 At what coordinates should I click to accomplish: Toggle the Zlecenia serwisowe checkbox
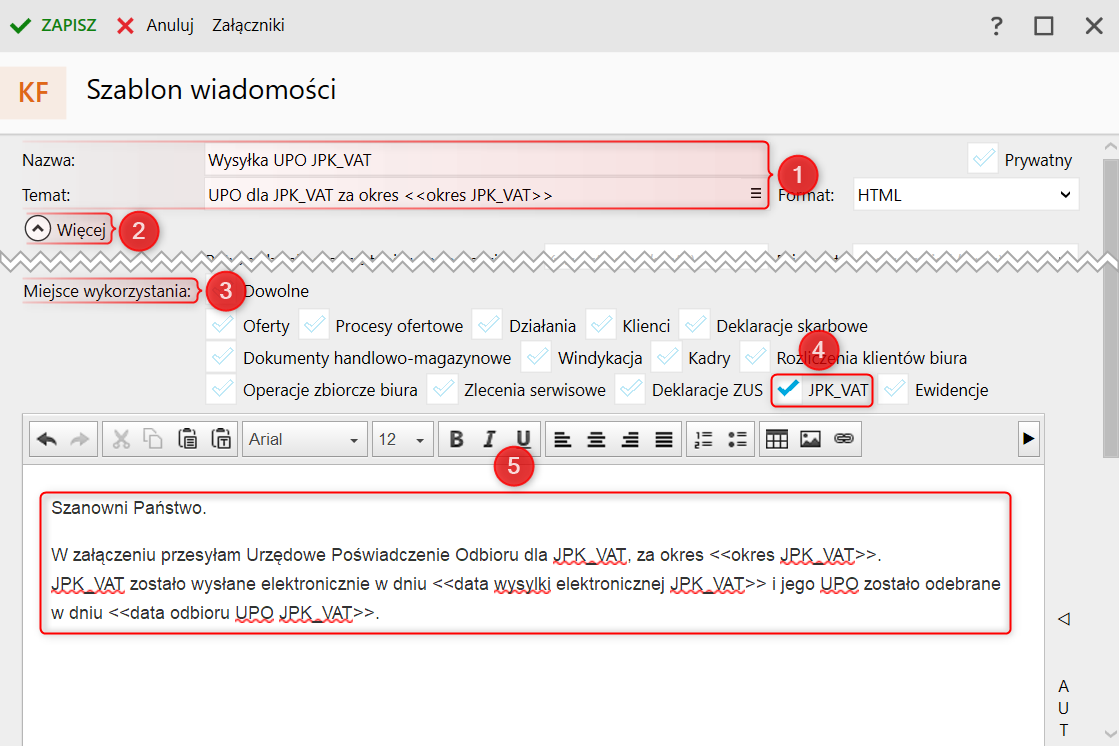coord(442,389)
